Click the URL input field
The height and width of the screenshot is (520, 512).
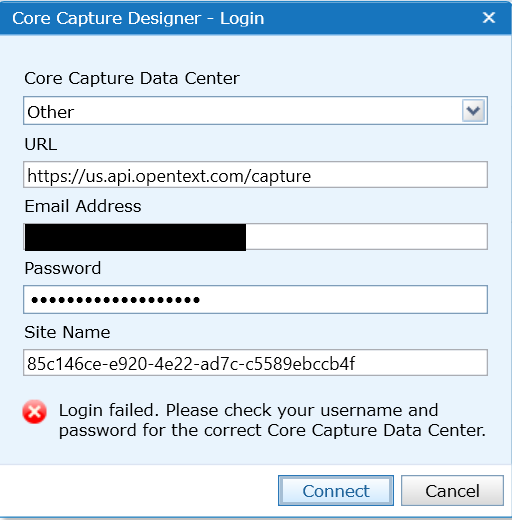click(x=255, y=175)
